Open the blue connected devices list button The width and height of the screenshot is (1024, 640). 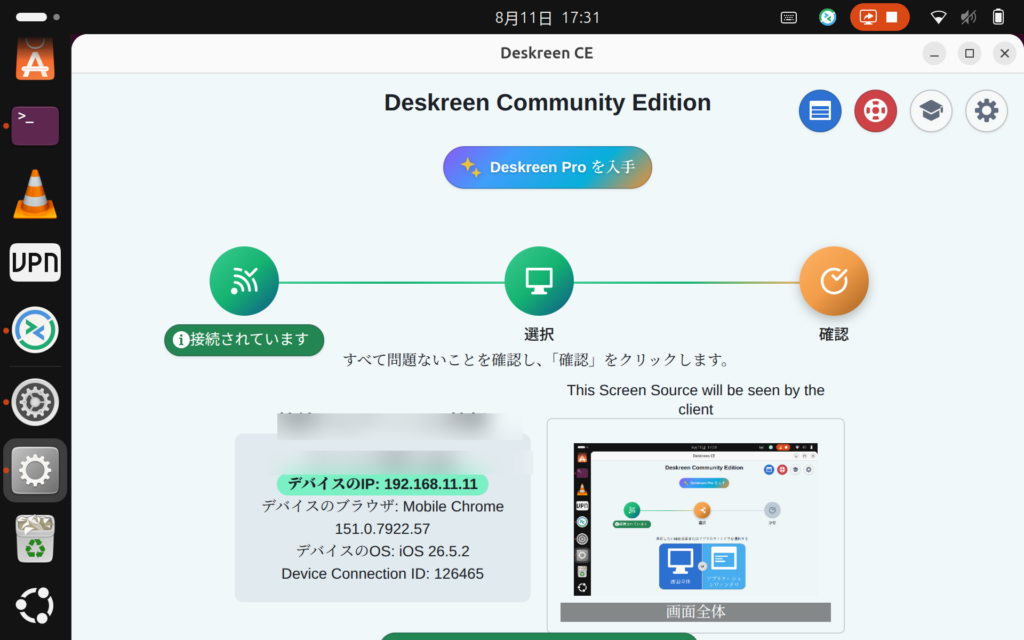pos(820,111)
